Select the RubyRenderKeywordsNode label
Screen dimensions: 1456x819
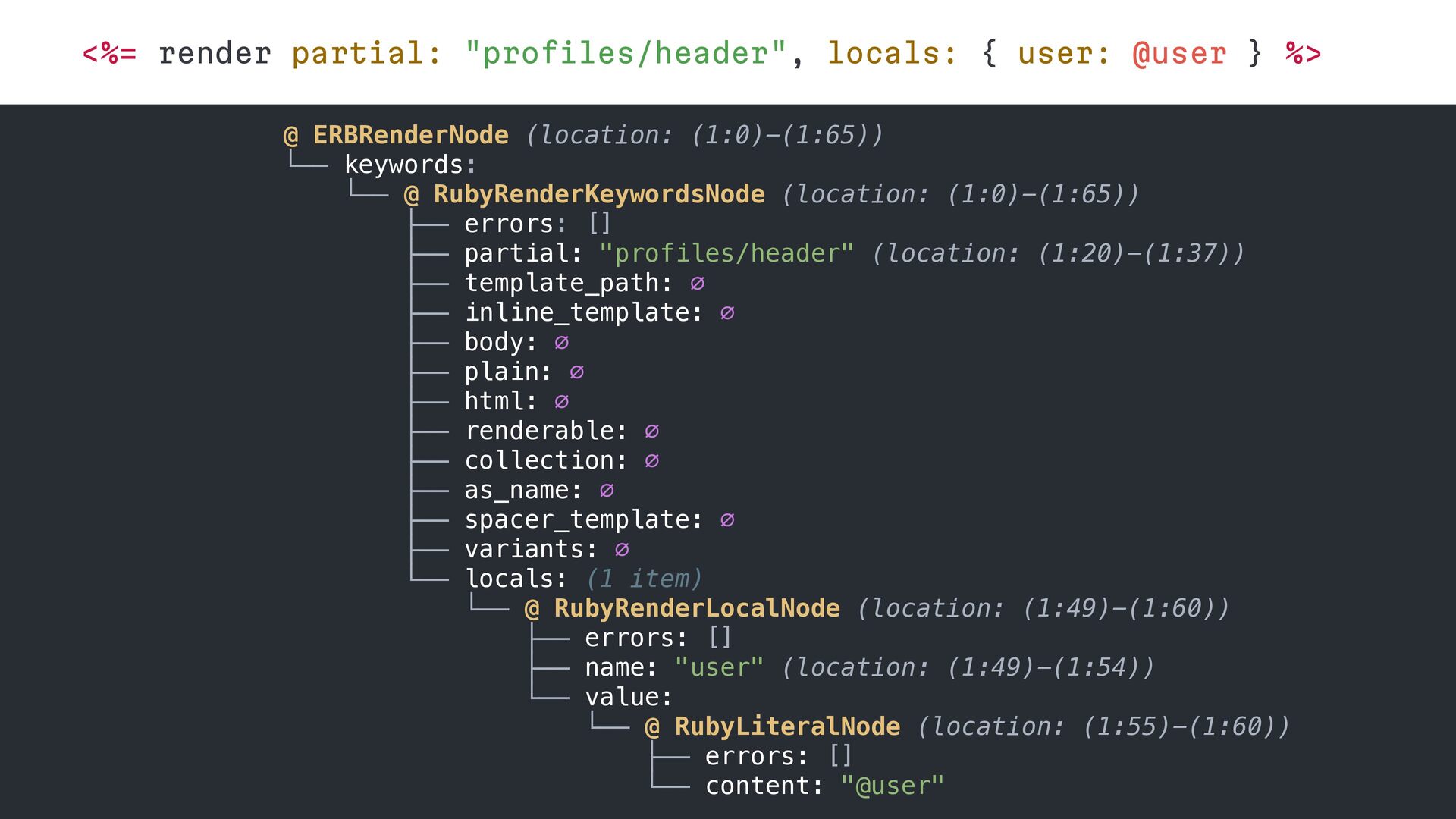tap(598, 194)
